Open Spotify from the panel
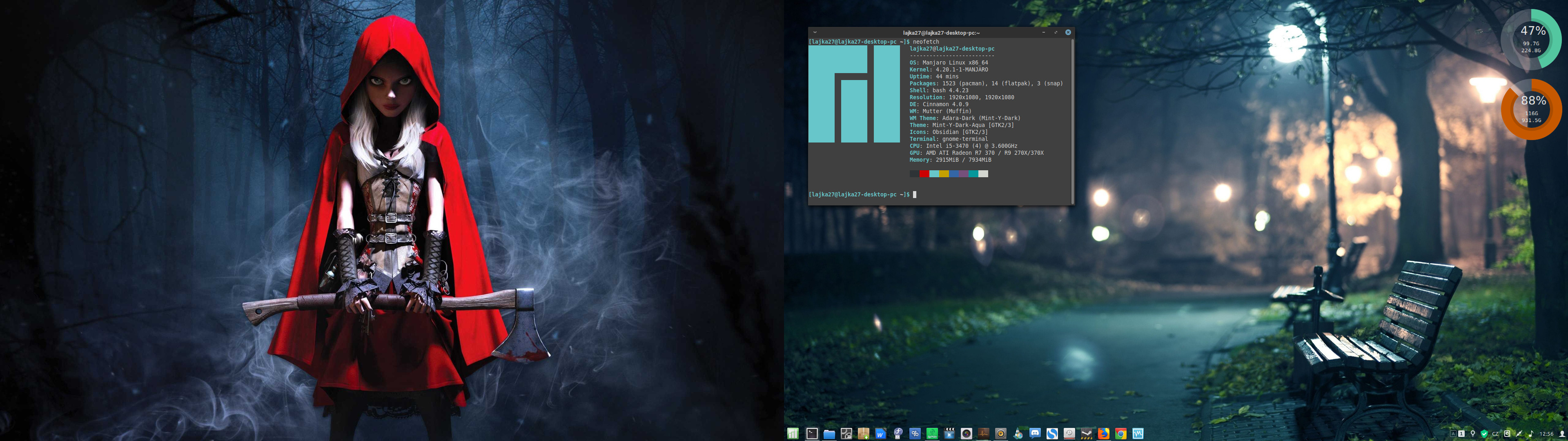 click(x=932, y=434)
